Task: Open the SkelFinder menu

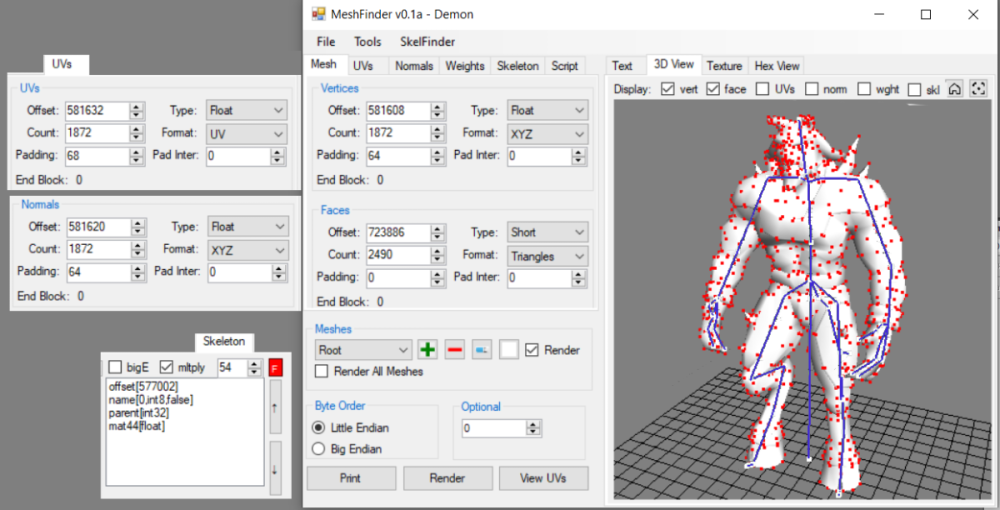Action: pos(427,42)
